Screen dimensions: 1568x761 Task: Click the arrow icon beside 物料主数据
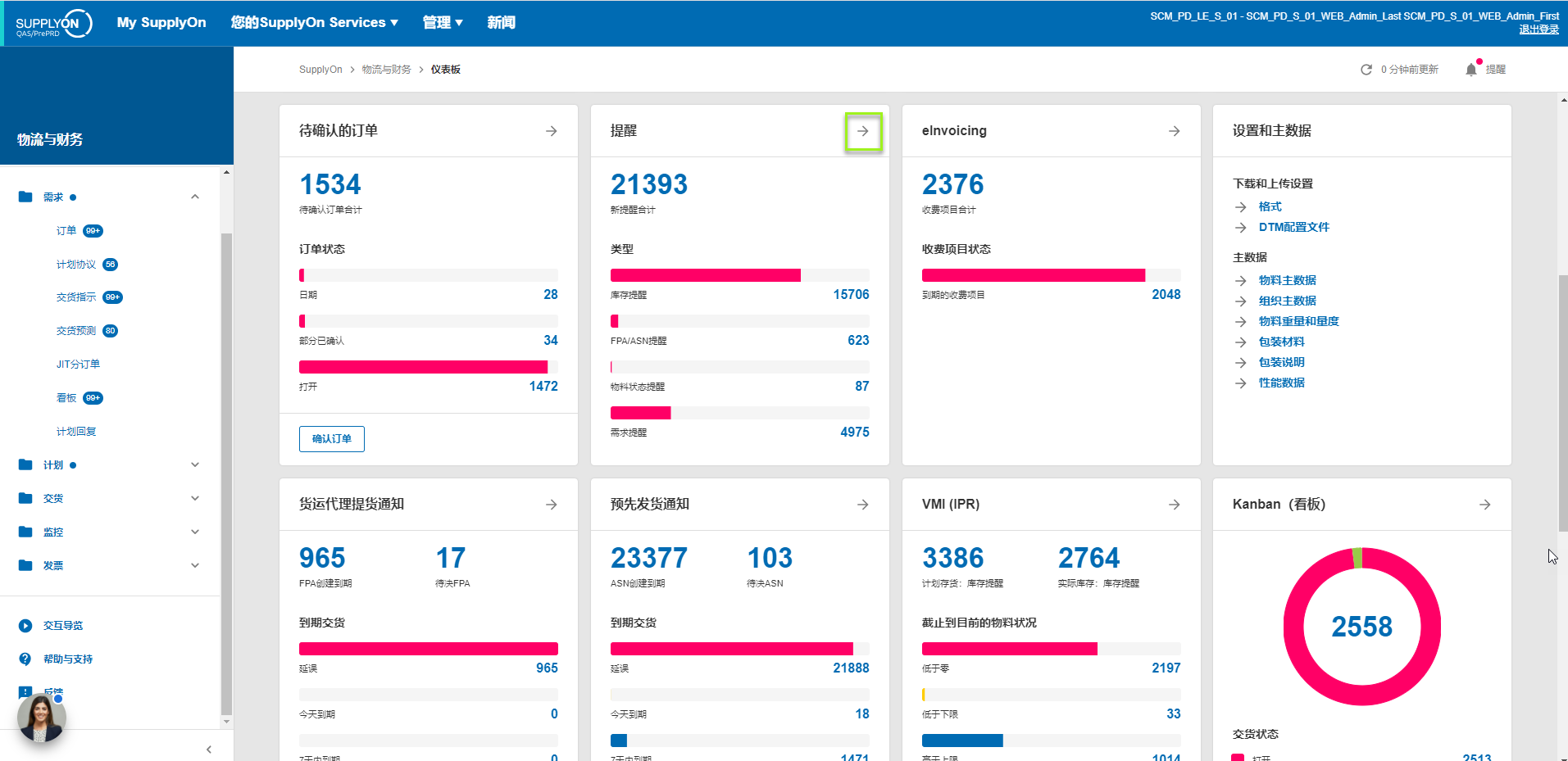(x=1241, y=281)
